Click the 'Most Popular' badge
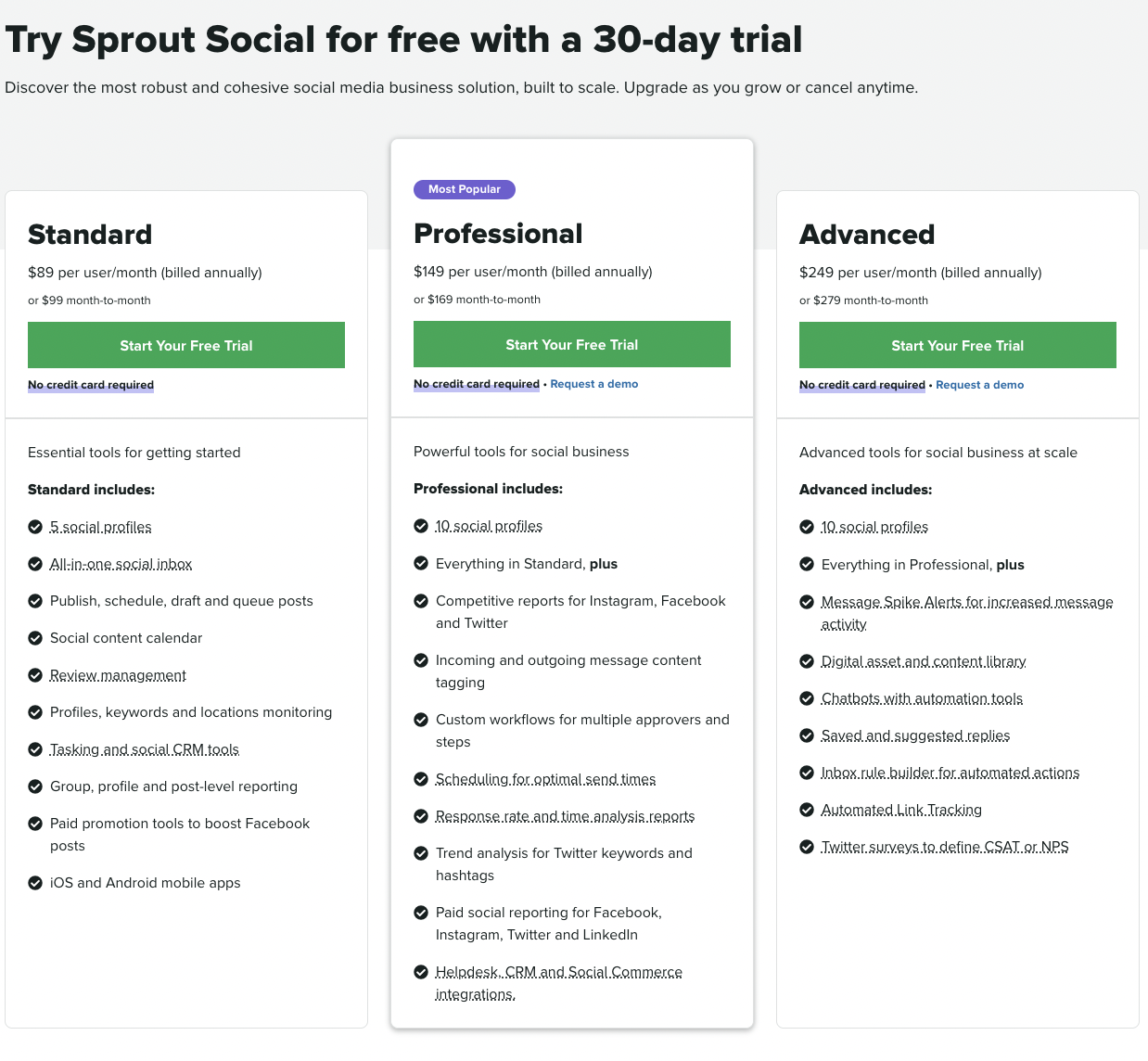Screen dimensions: 1148x1061 point(465,189)
